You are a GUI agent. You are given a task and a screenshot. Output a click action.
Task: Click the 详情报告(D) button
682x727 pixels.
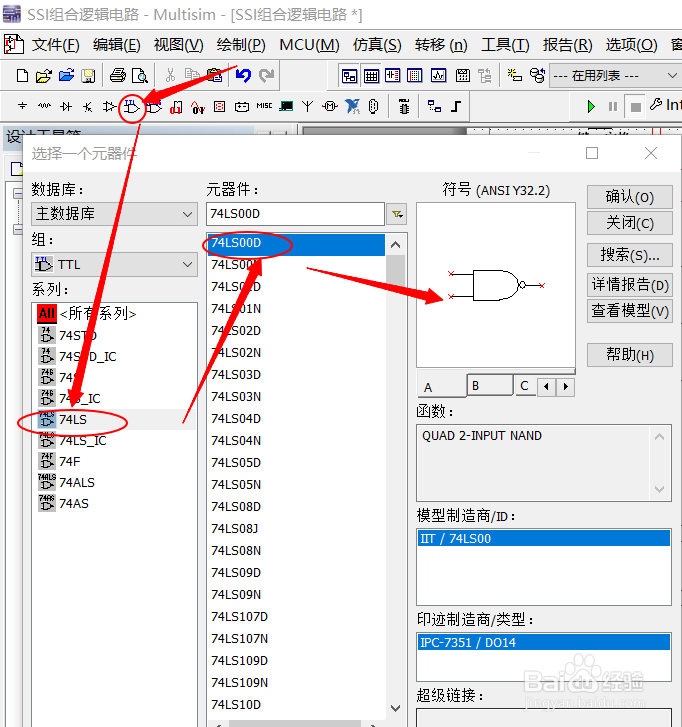coord(630,285)
